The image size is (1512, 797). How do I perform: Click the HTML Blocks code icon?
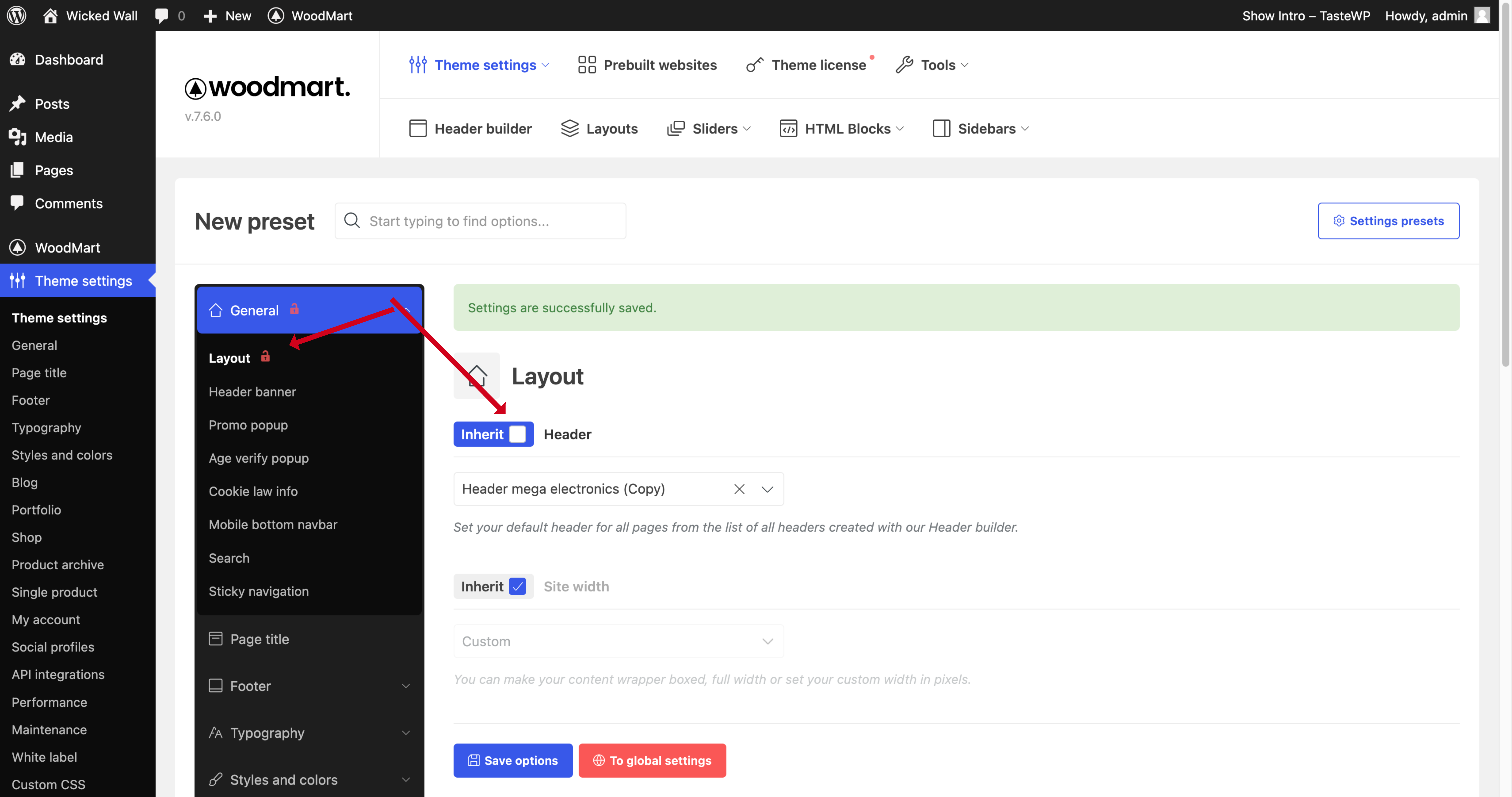click(788, 128)
